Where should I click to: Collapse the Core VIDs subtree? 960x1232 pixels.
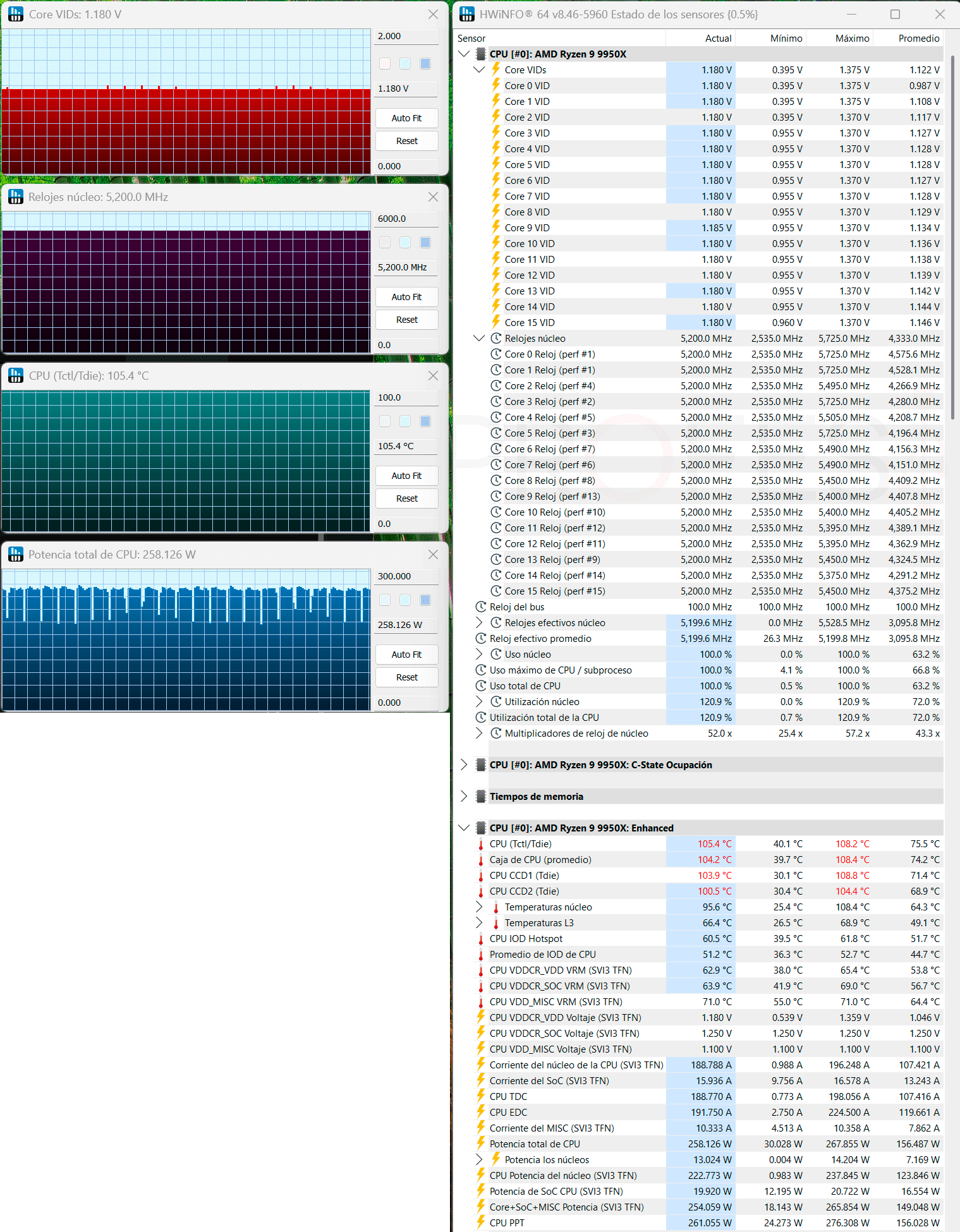point(479,69)
